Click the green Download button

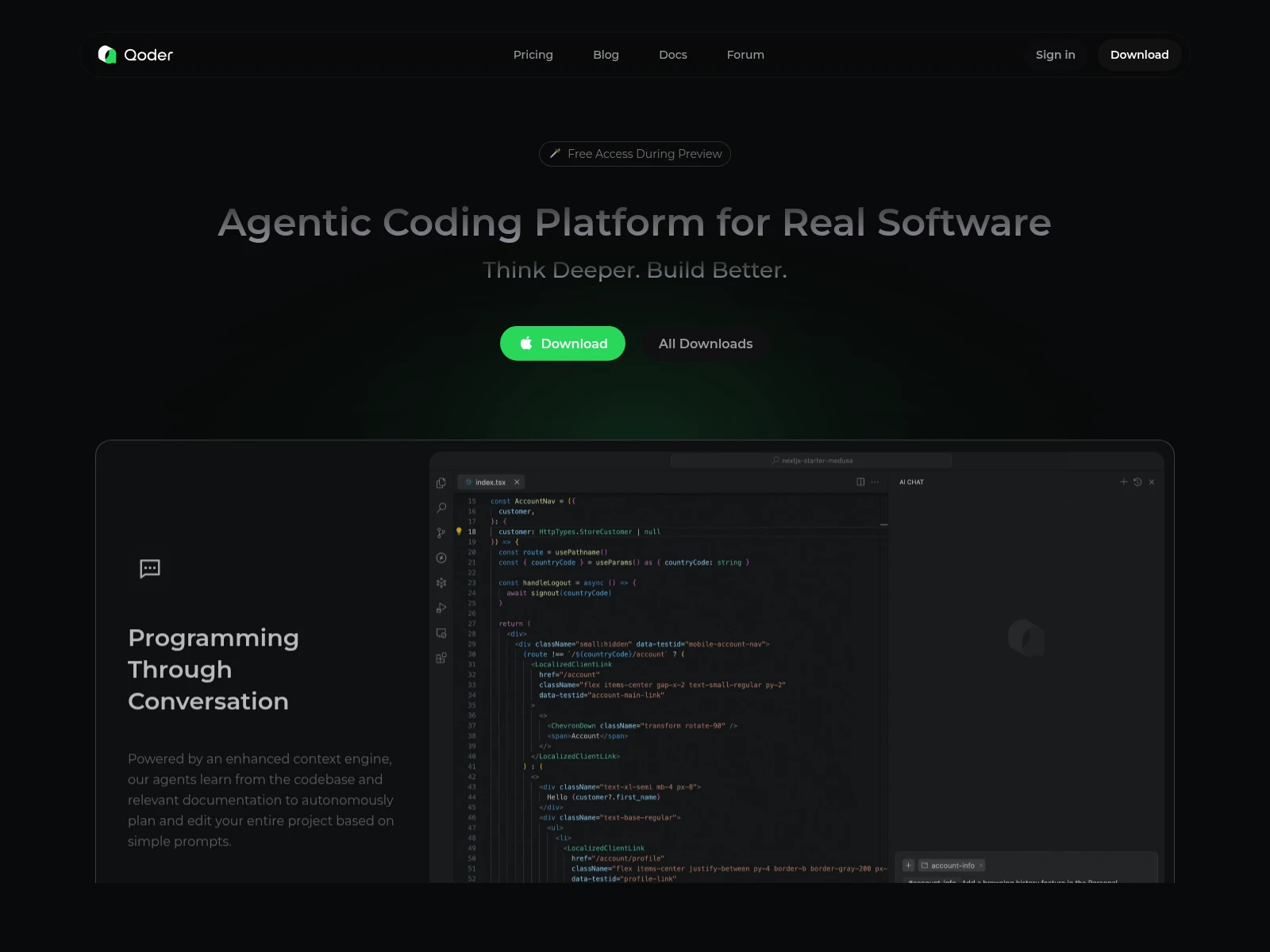point(562,344)
